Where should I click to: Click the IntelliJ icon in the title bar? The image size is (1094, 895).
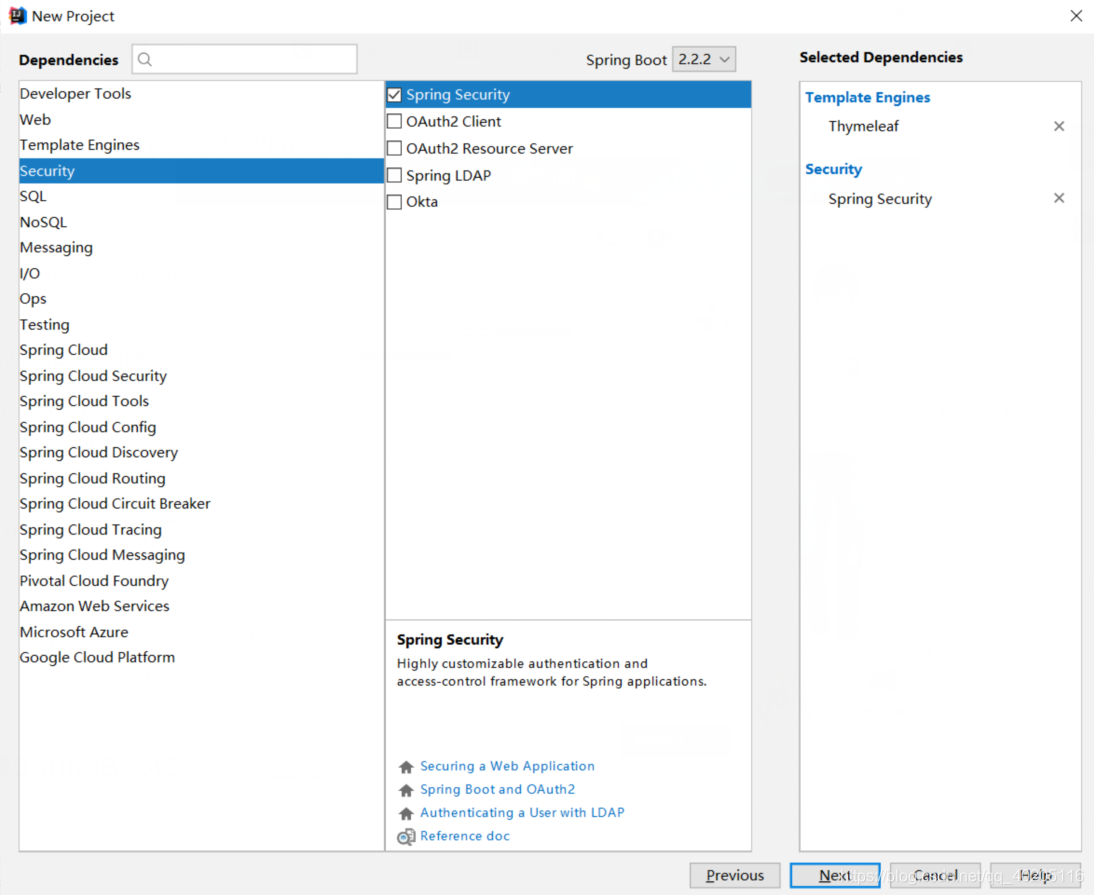[x=17, y=15]
